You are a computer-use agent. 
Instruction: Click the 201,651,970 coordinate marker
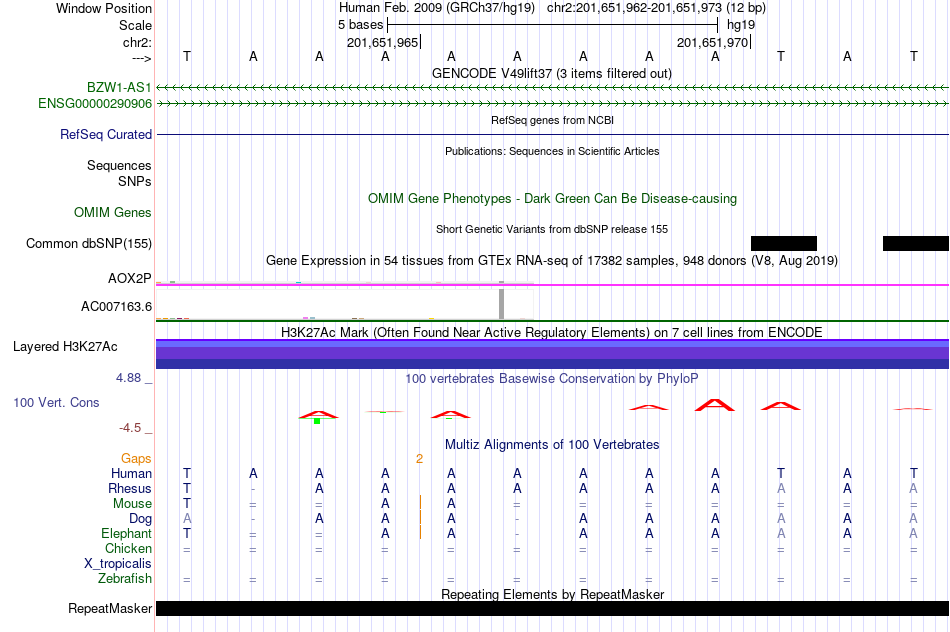(712, 42)
